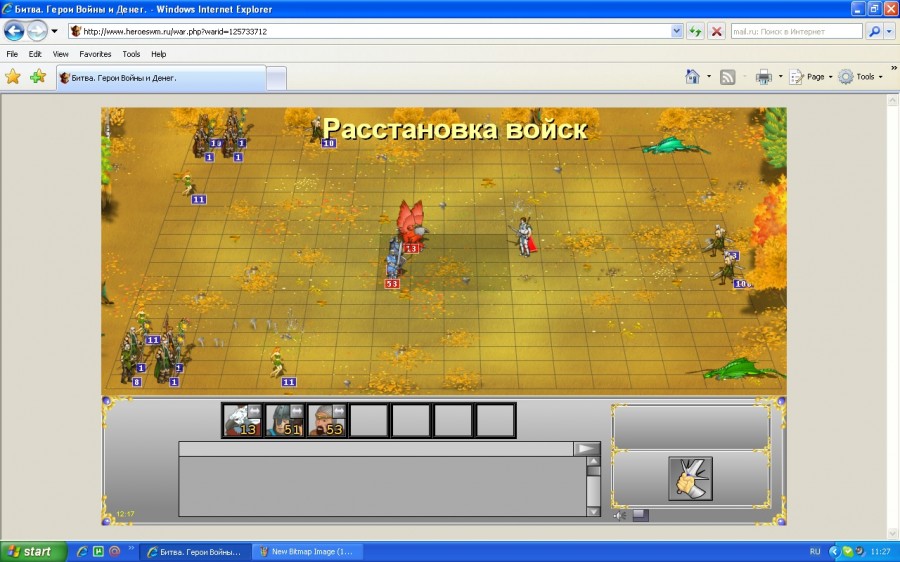
Task: Open the Favorites menu
Action: [95, 54]
